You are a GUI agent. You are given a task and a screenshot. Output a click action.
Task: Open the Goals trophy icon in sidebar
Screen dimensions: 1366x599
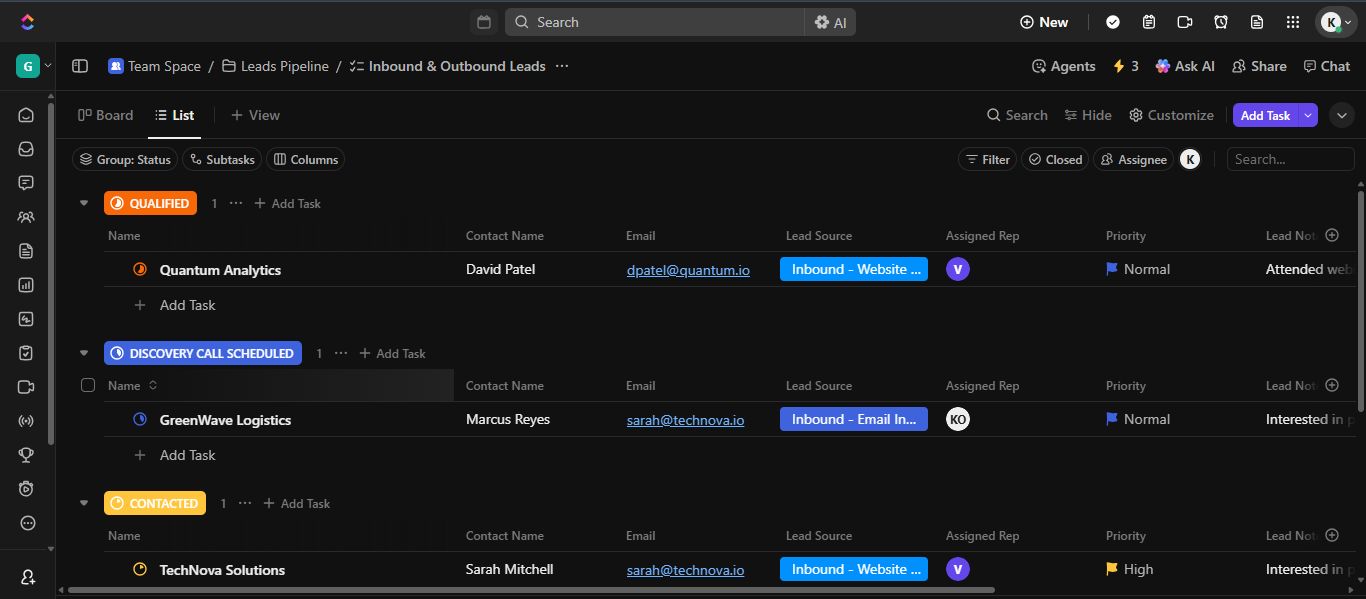pyautogui.click(x=27, y=455)
